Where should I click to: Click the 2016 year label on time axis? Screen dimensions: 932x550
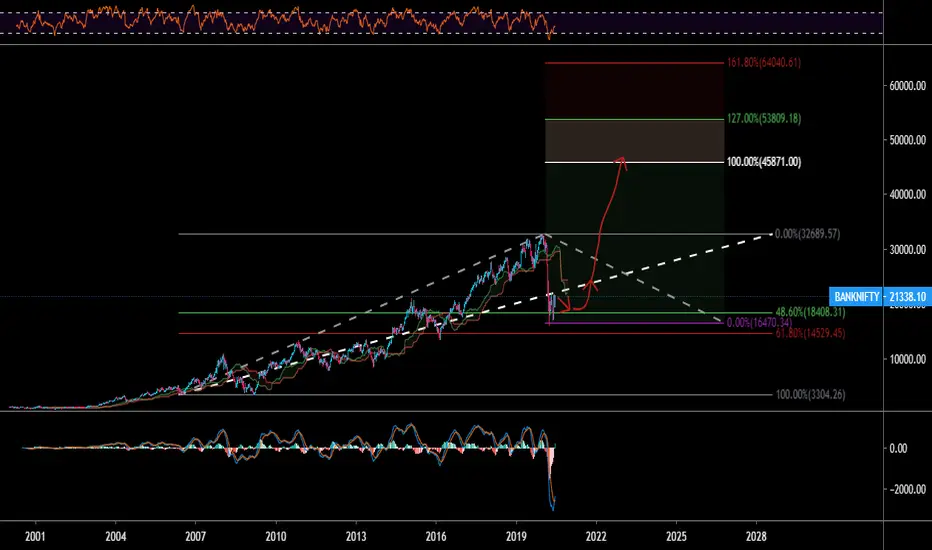(436, 536)
